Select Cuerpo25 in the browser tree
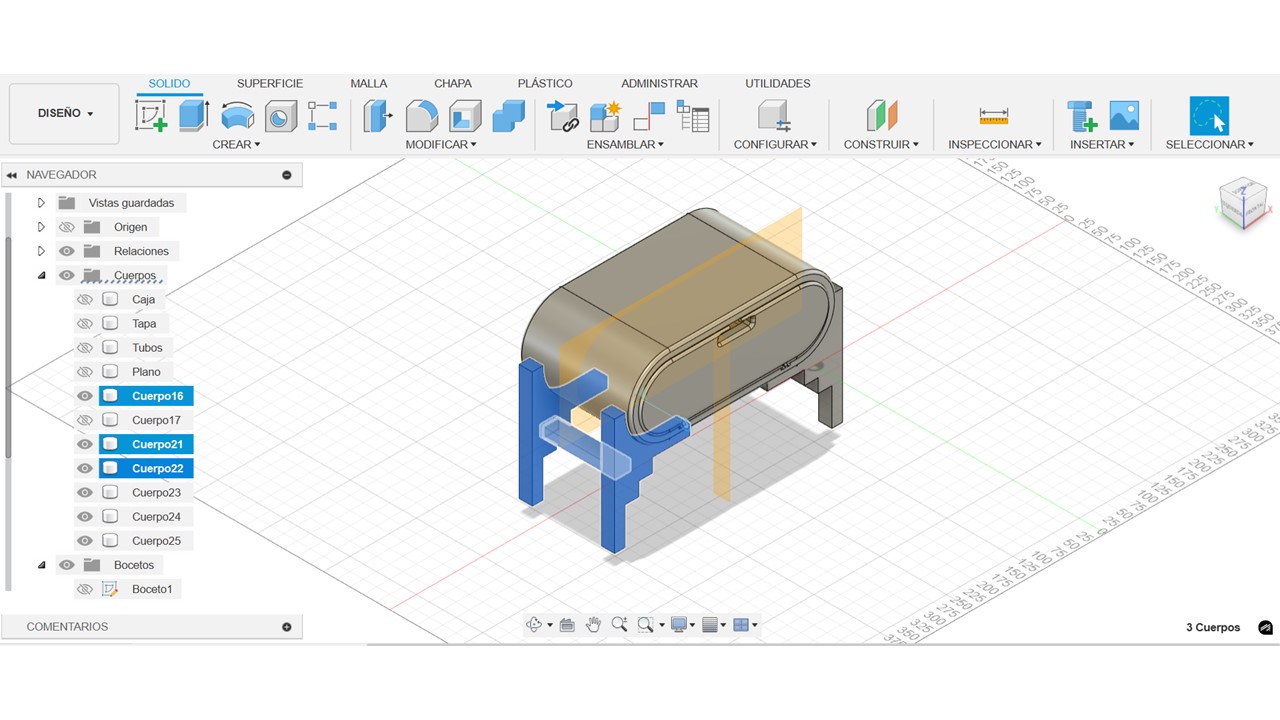1280x720 pixels. pyautogui.click(x=156, y=541)
